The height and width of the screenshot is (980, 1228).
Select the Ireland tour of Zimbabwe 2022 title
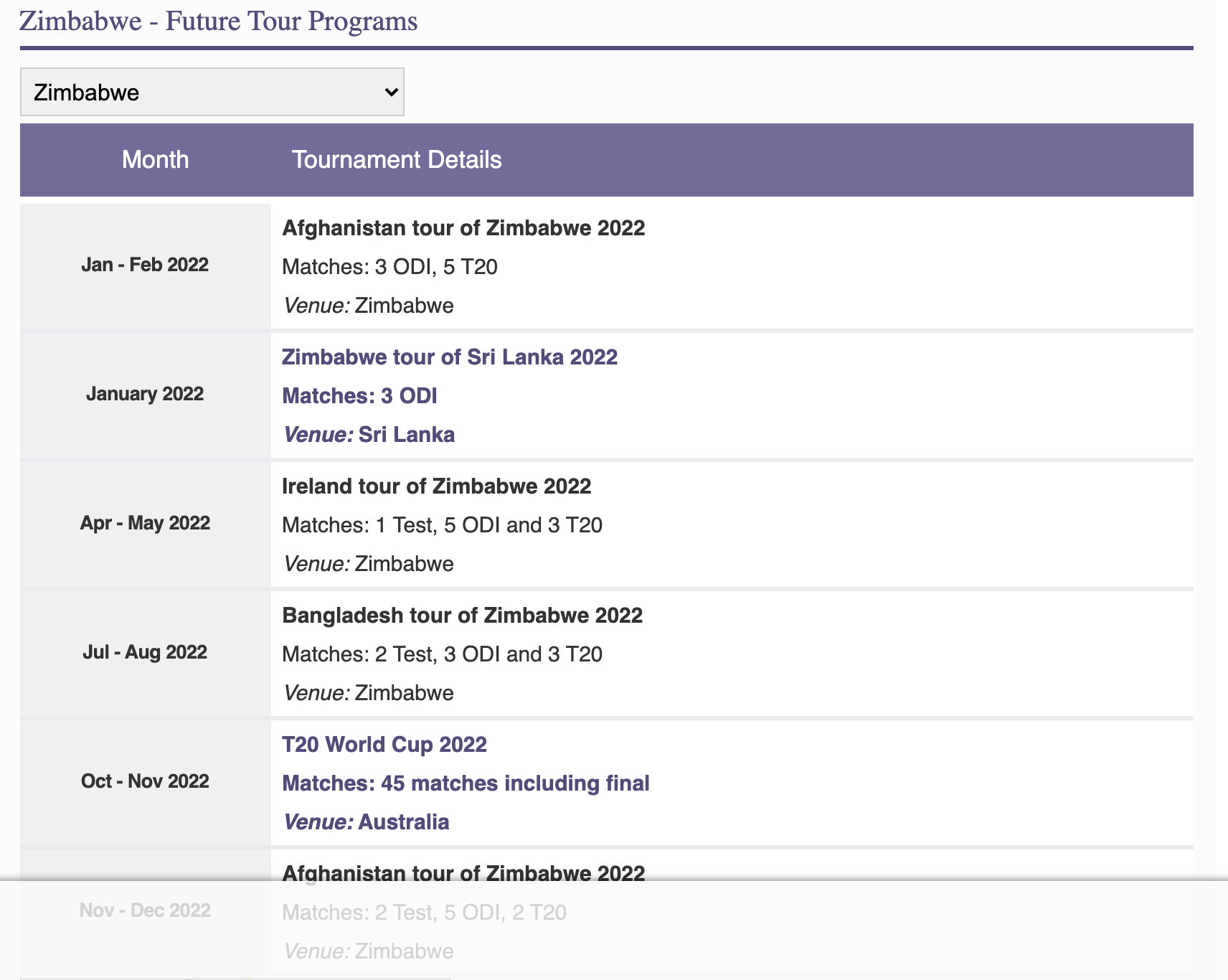[436, 486]
